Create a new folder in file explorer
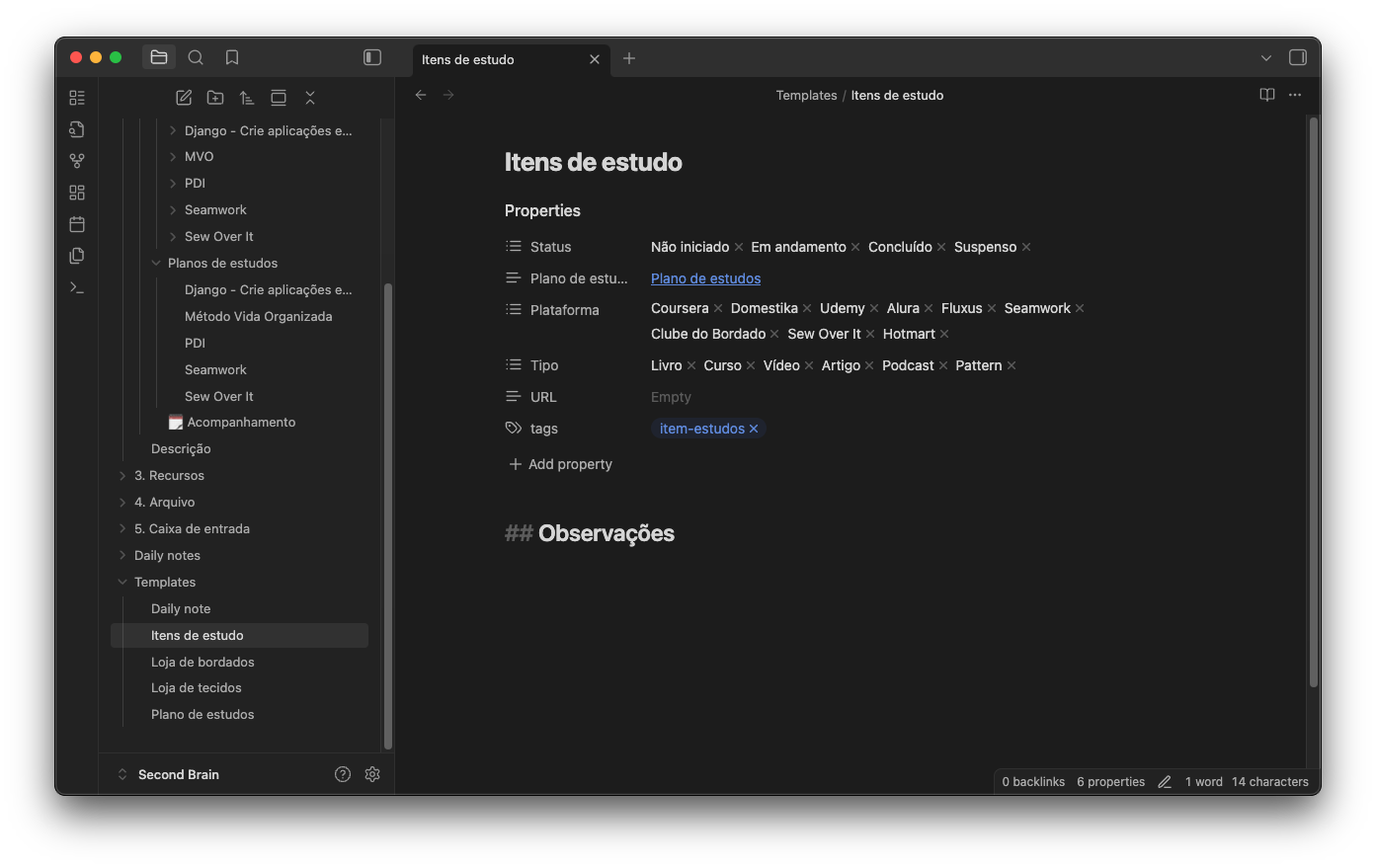 [x=215, y=98]
